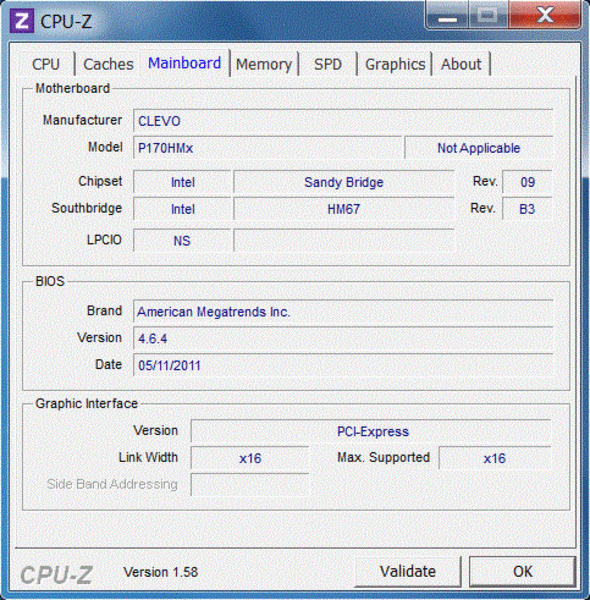Image resolution: width=590 pixels, height=600 pixels.
Task: Click the Link Width x16 field
Action: [250, 458]
